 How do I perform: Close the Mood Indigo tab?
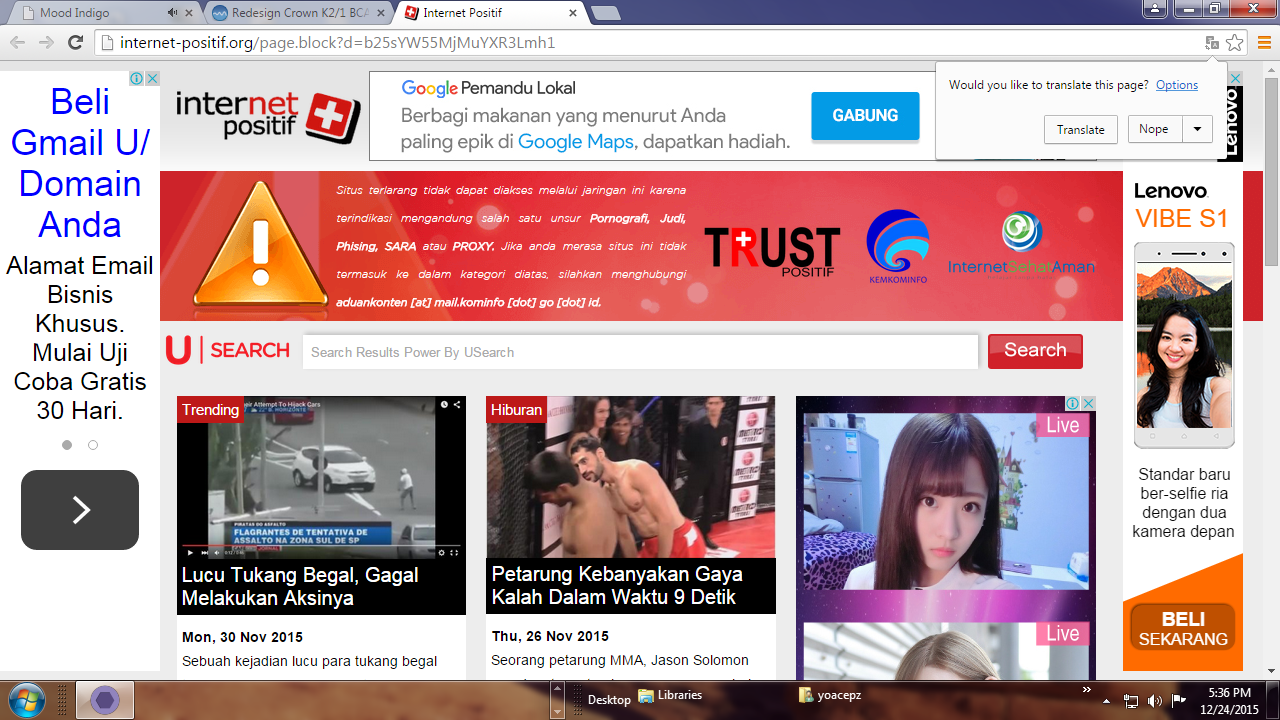(x=190, y=13)
